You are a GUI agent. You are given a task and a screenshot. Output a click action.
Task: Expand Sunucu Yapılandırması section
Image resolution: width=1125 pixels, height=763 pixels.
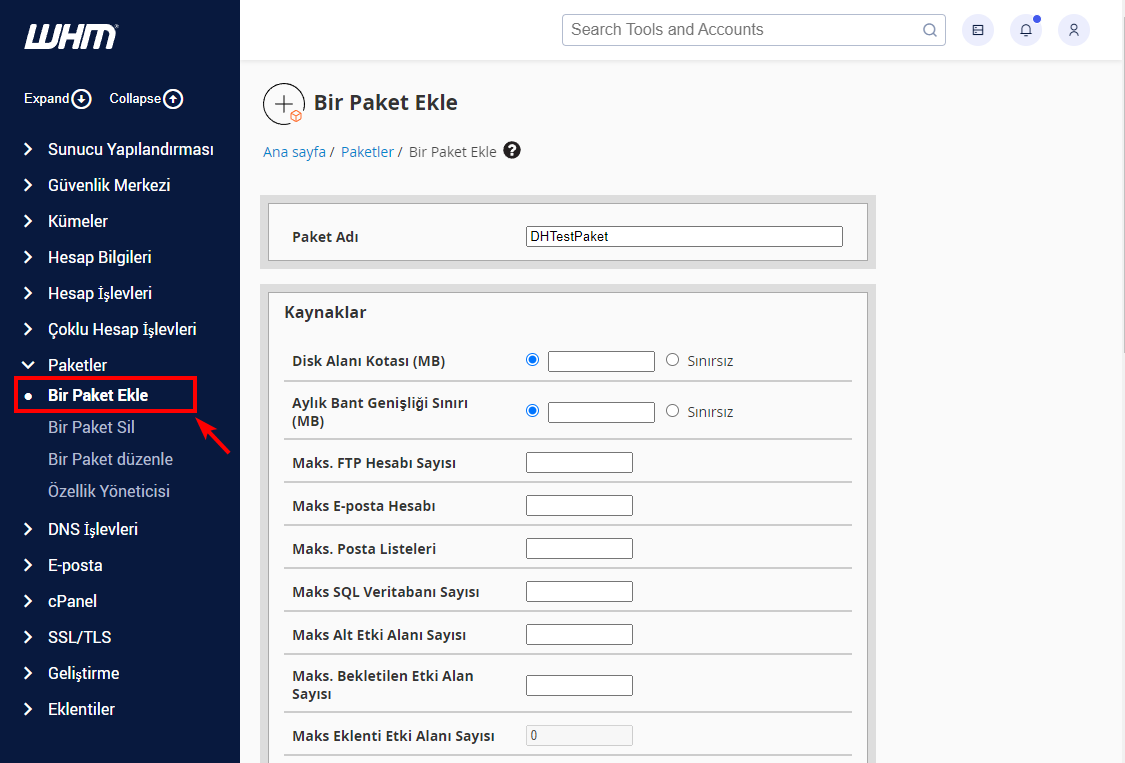[130, 149]
